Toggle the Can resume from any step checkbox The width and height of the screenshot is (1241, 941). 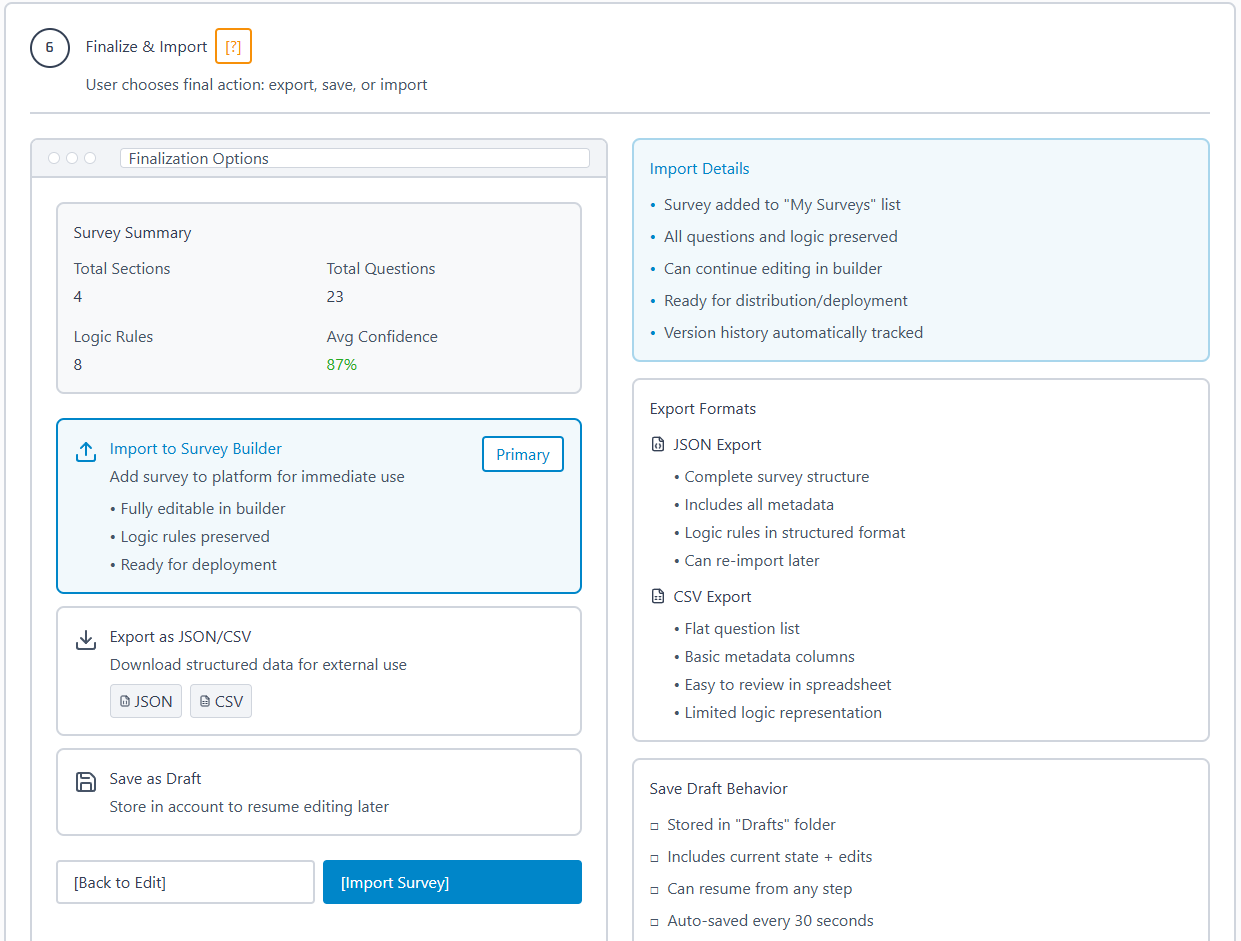655,890
